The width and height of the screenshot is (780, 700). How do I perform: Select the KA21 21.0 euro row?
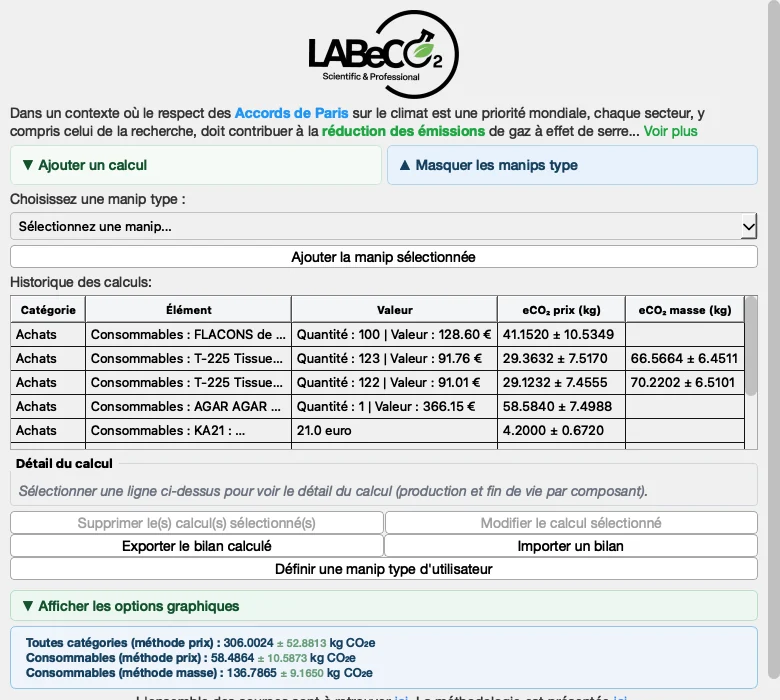tap(377, 430)
